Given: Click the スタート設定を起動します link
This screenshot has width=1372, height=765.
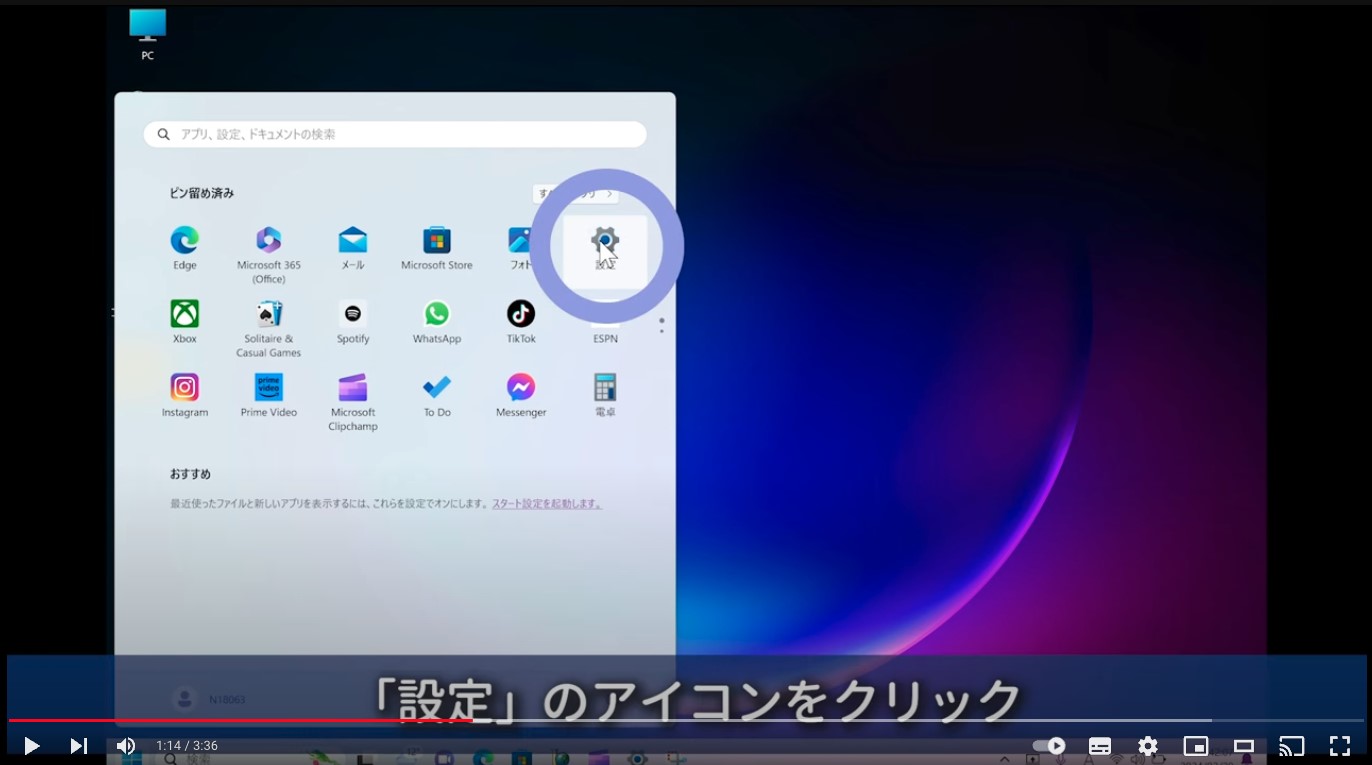Looking at the screenshot, I should coord(546,504).
